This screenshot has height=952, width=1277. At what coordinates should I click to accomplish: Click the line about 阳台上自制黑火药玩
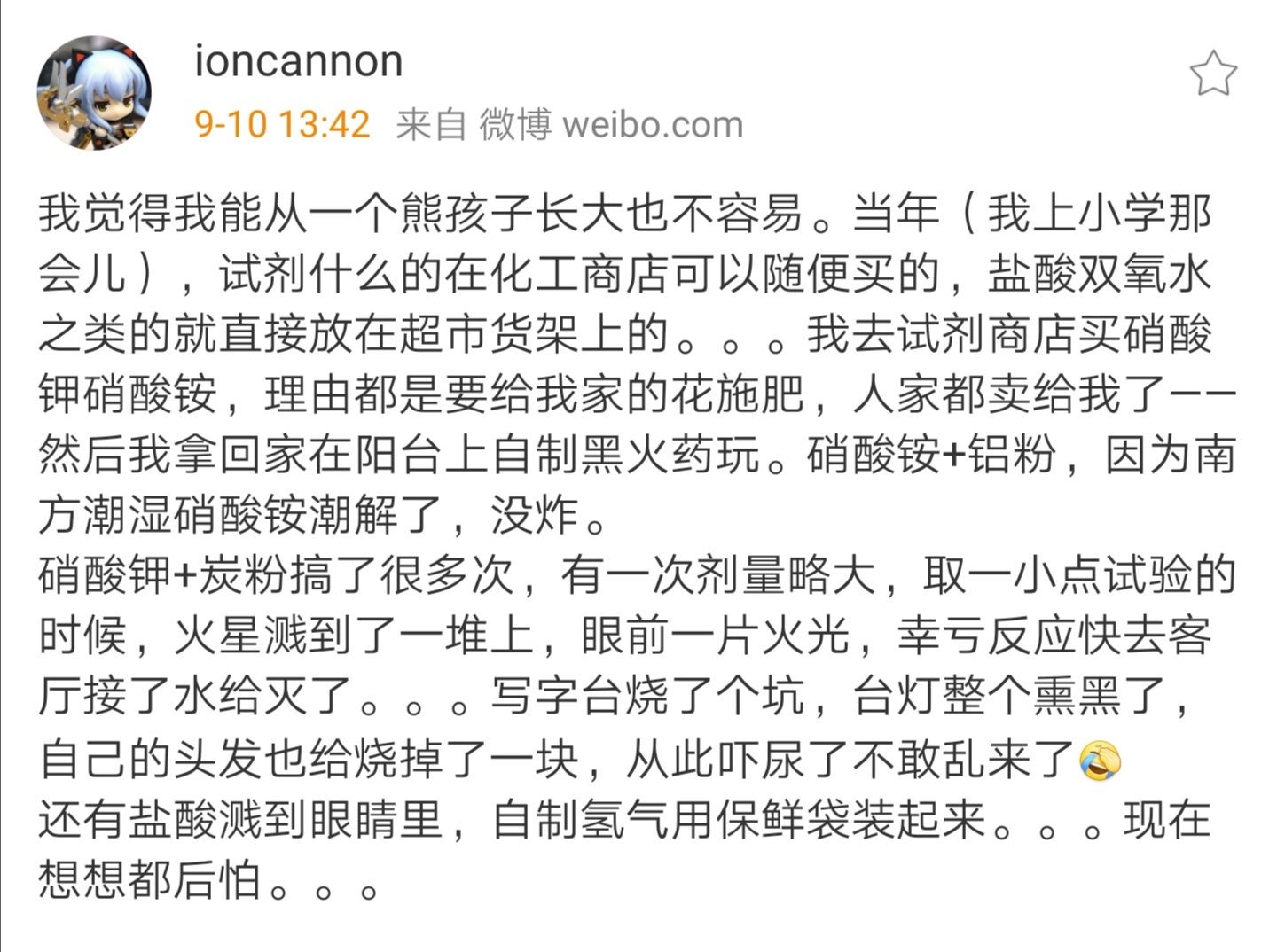(637, 455)
